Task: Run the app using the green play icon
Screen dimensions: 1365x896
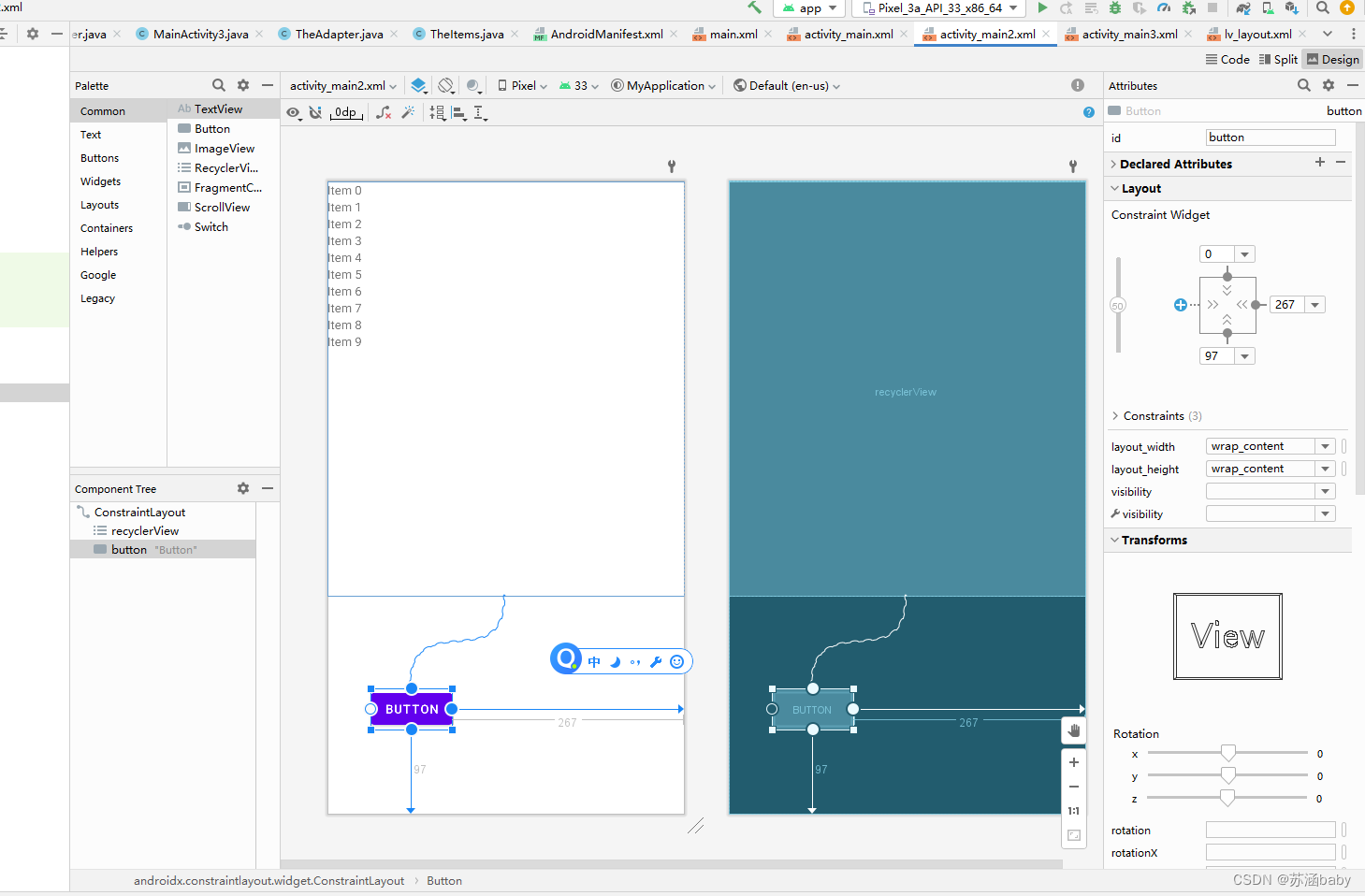Action: click(1042, 7)
